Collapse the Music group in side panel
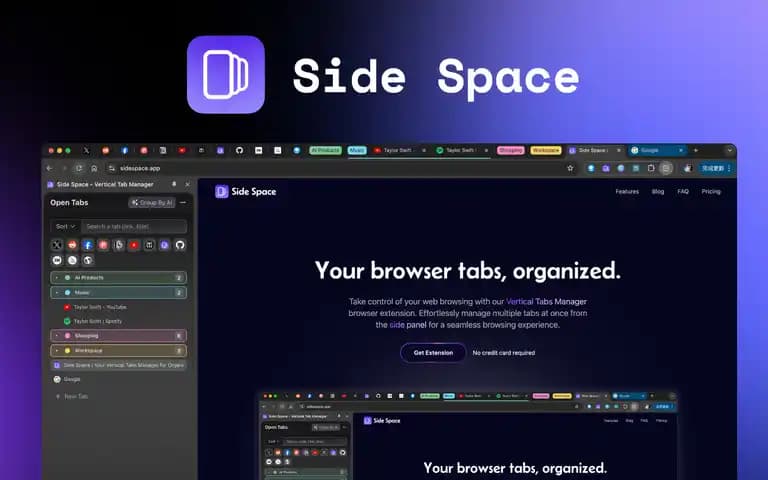This screenshot has width=768, height=480. coord(118,292)
